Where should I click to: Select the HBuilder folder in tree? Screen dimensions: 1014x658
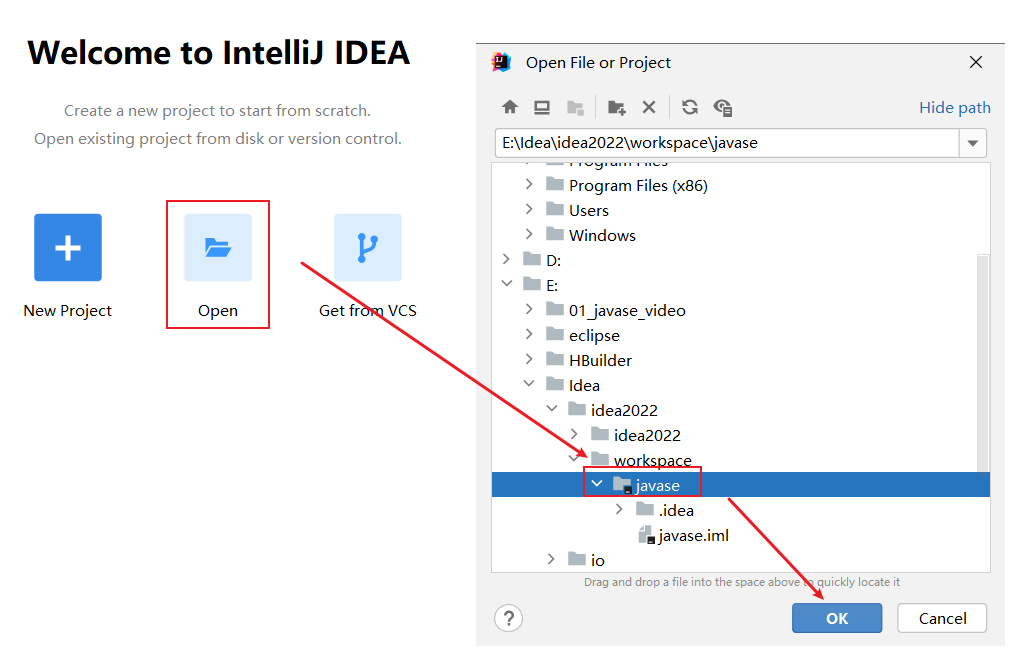pos(600,360)
